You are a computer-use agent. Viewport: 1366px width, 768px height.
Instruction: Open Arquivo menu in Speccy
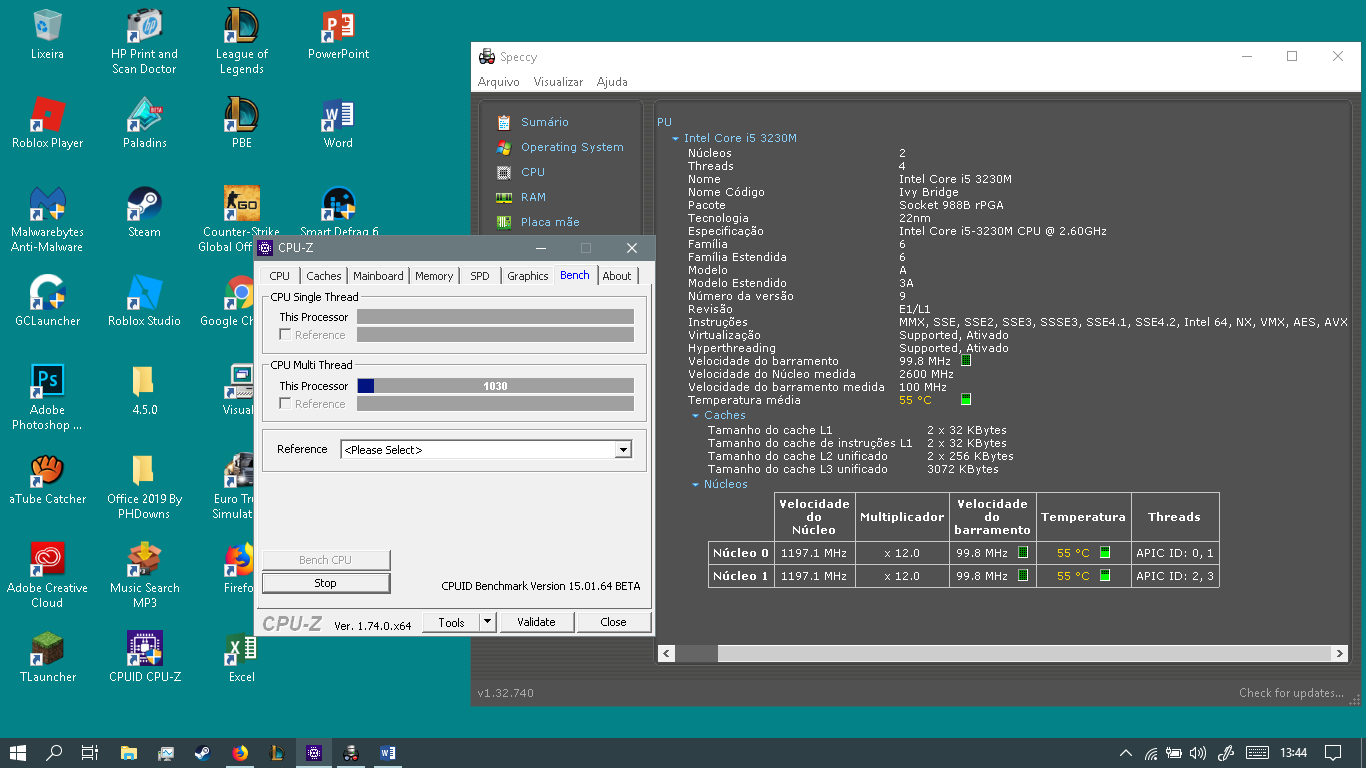click(498, 82)
